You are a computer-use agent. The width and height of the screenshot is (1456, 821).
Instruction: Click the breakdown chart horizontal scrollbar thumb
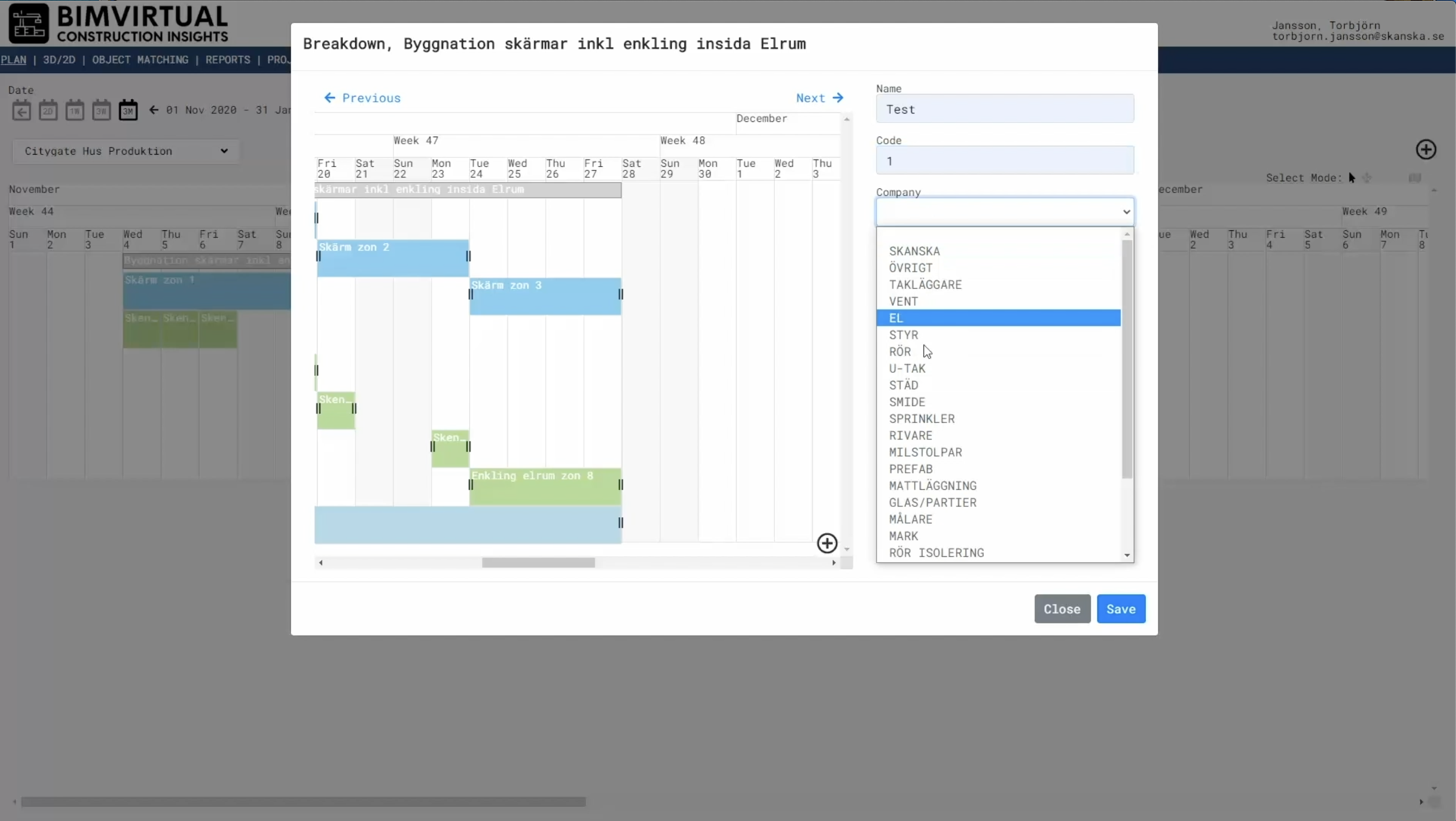538,563
